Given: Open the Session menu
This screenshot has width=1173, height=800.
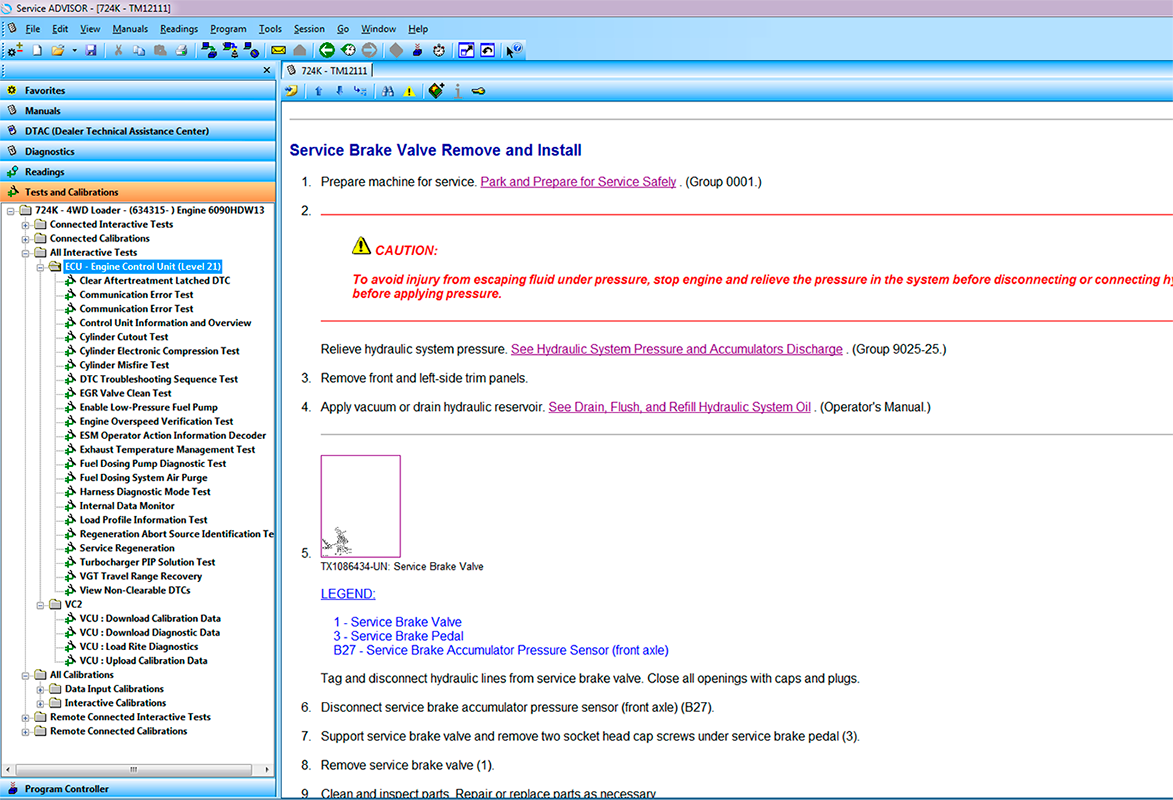Looking at the screenshot, I should pos(309,28).
